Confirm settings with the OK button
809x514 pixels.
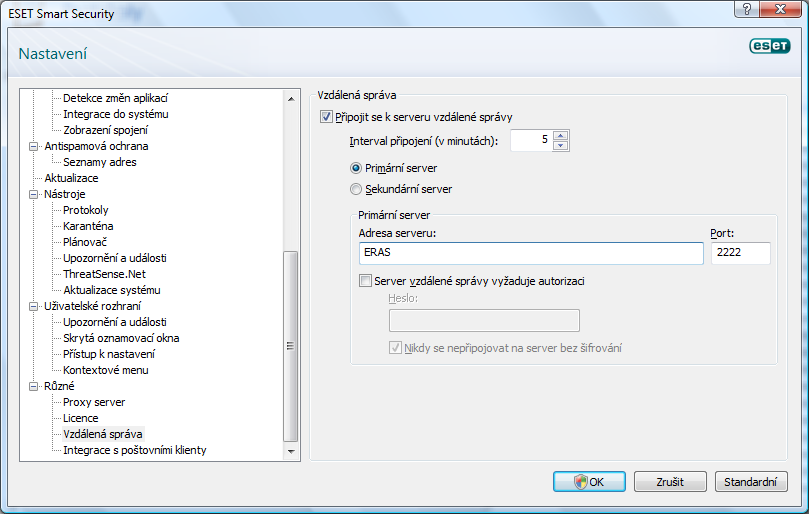tap(589, 481)
